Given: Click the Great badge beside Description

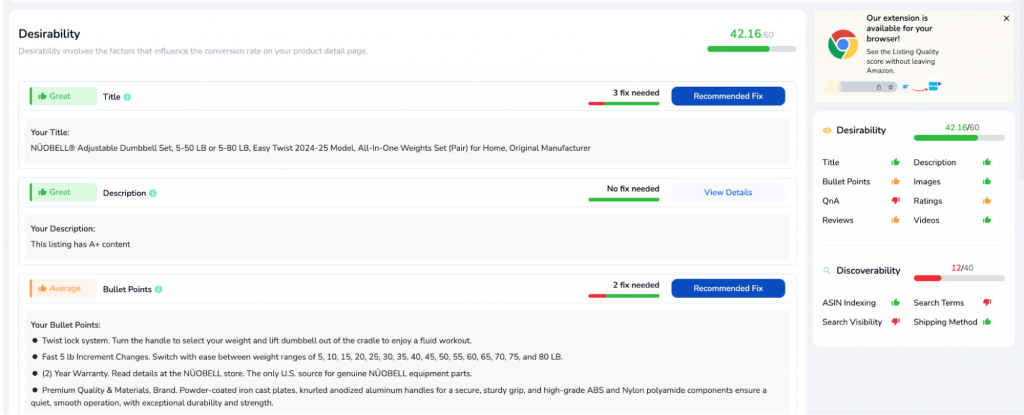Looking at the screenshot, I should coord(63,192).
